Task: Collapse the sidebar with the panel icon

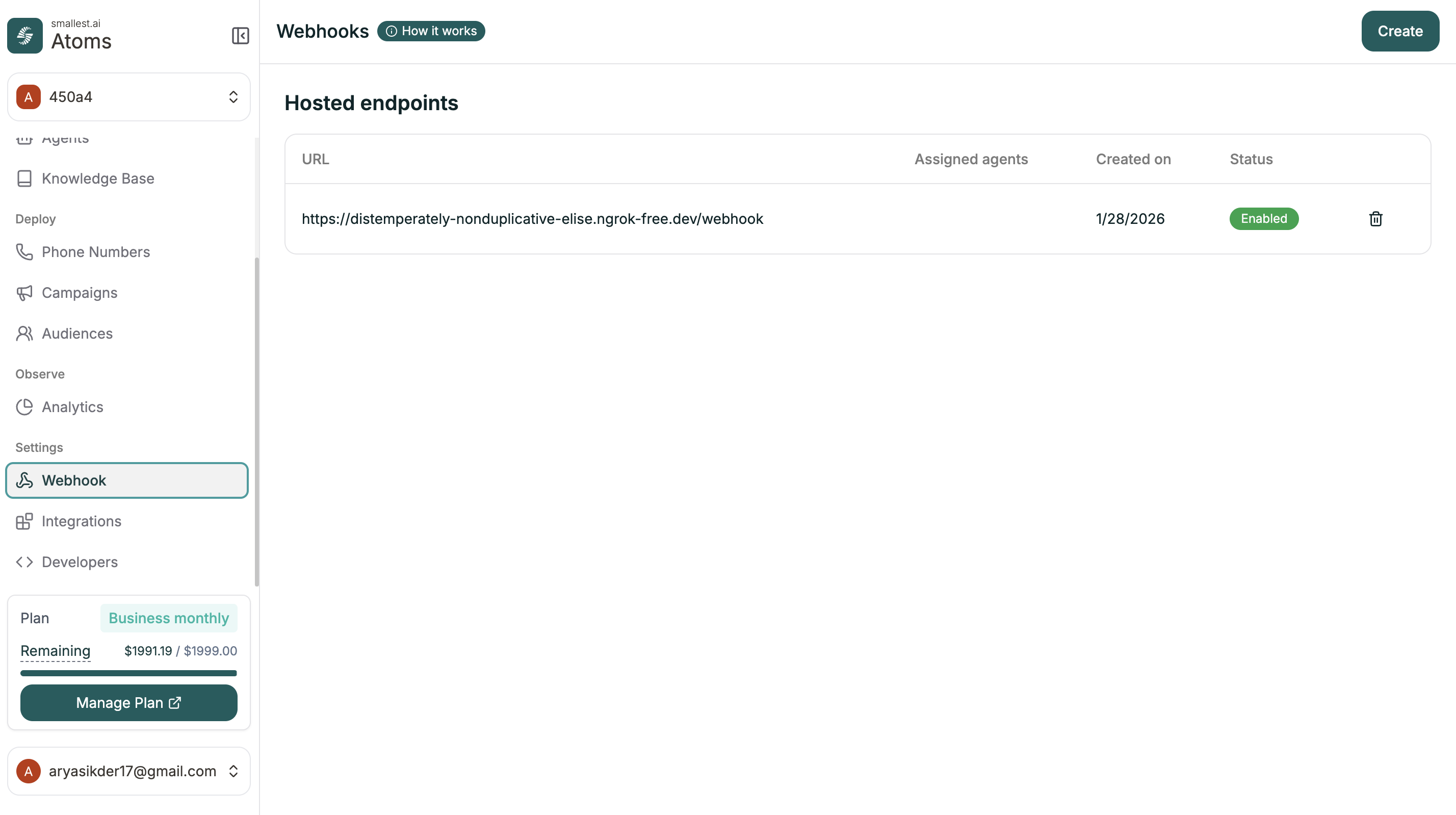Action: point(240,36)
